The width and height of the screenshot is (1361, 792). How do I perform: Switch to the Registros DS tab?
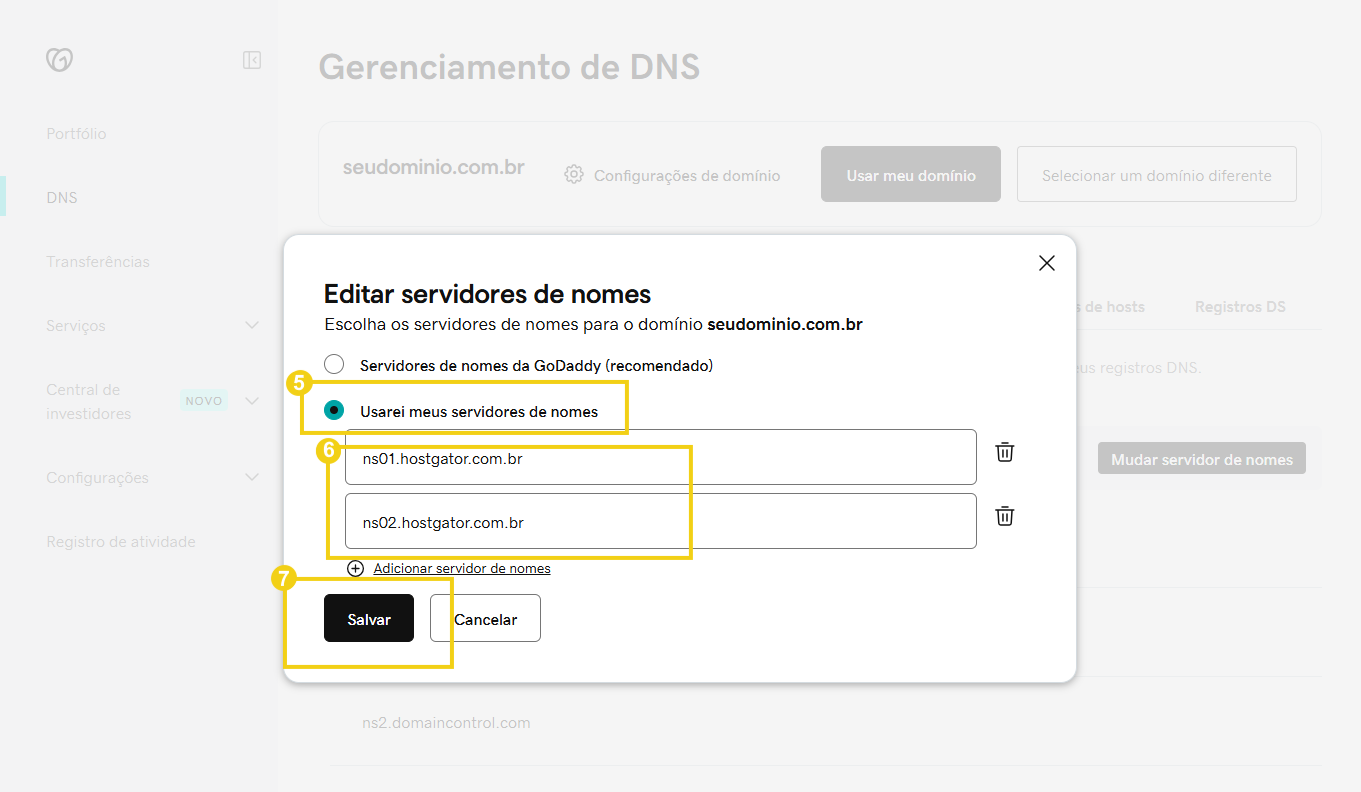pos(1239,307)
